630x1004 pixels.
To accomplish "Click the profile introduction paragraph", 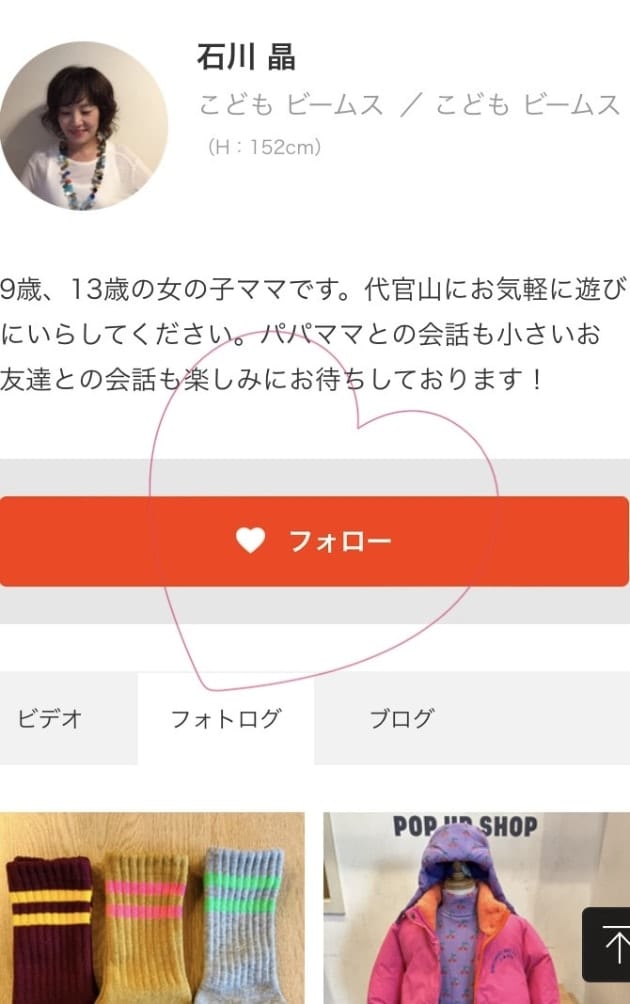I will [x=312, y=334].
